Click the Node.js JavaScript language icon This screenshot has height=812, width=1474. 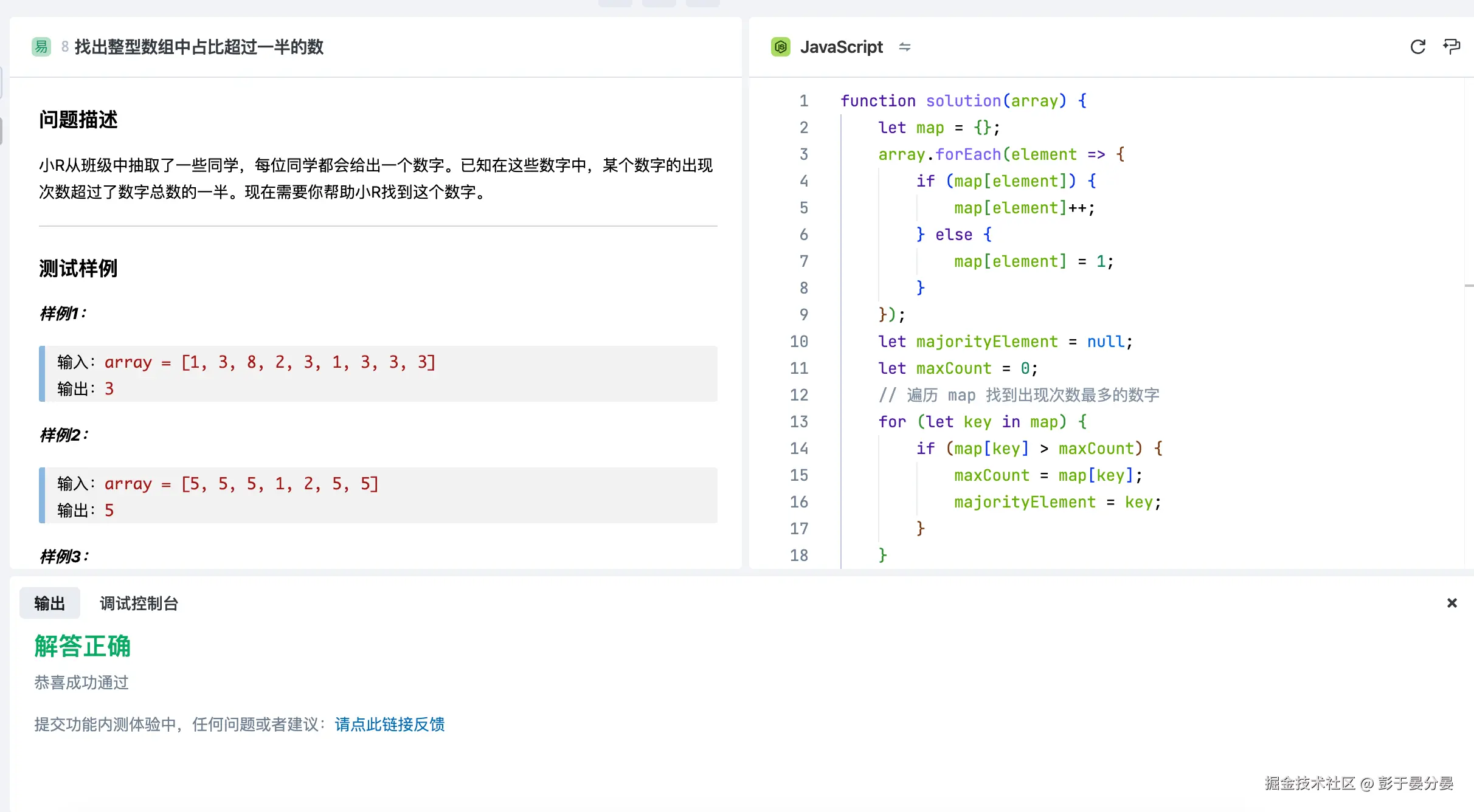tap(780, 47)
